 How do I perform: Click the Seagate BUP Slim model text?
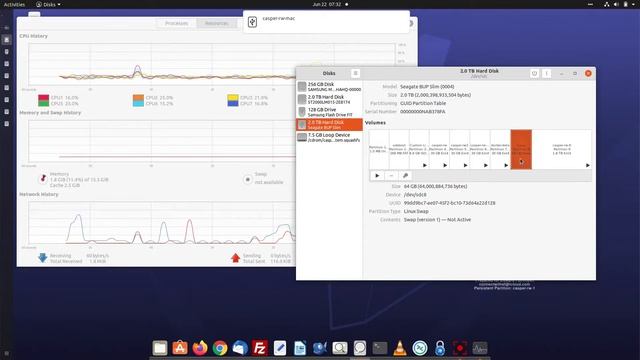pos(427,87)
